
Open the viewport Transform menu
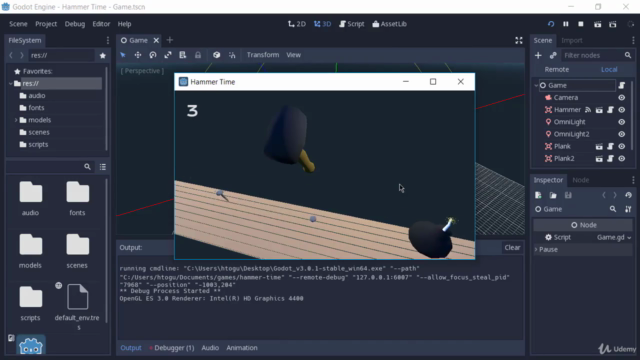click(263, 55)
